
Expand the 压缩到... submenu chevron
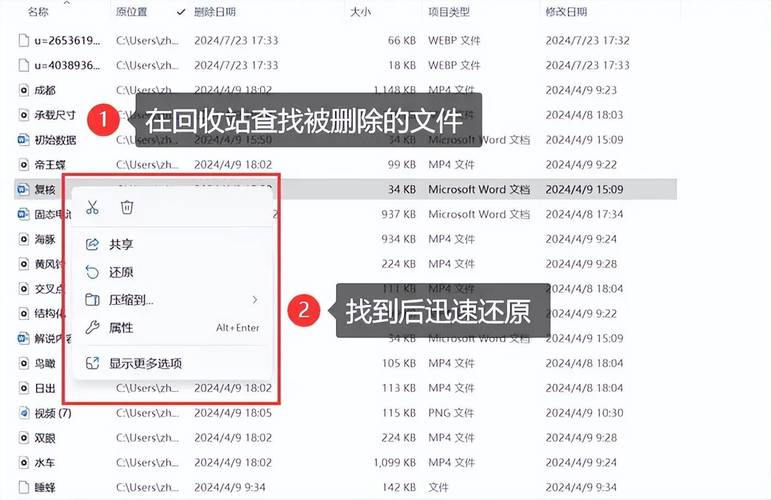point(255,299)
